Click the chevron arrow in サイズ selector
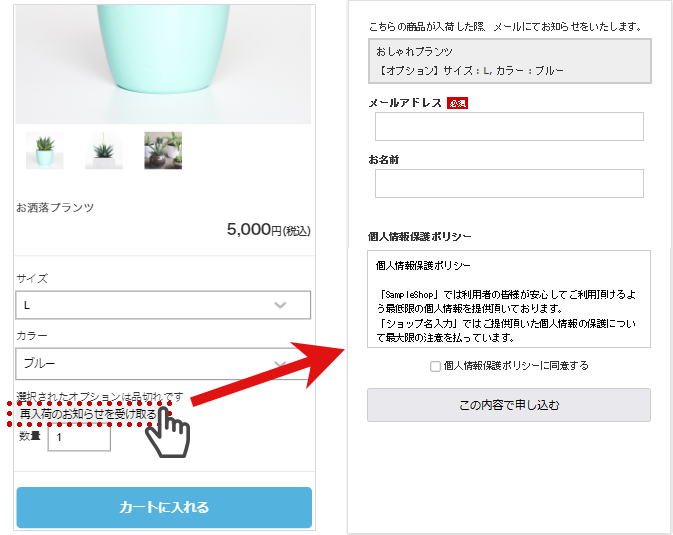Viewport: 673px width, 535px height. click(280, 305)
